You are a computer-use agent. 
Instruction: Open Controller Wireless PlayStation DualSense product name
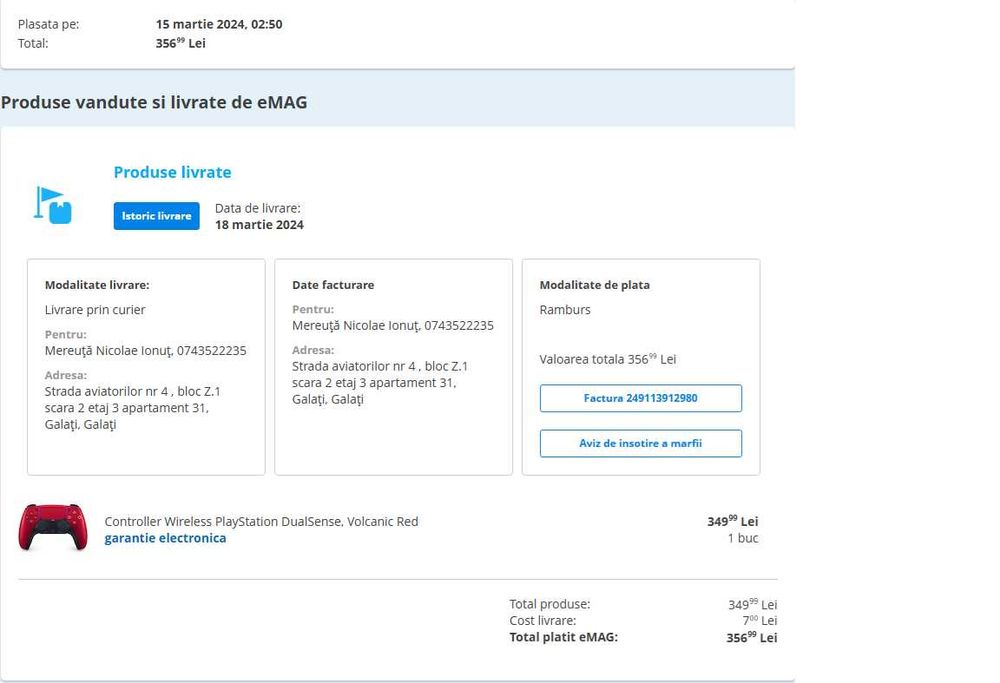tap(261, 522)
